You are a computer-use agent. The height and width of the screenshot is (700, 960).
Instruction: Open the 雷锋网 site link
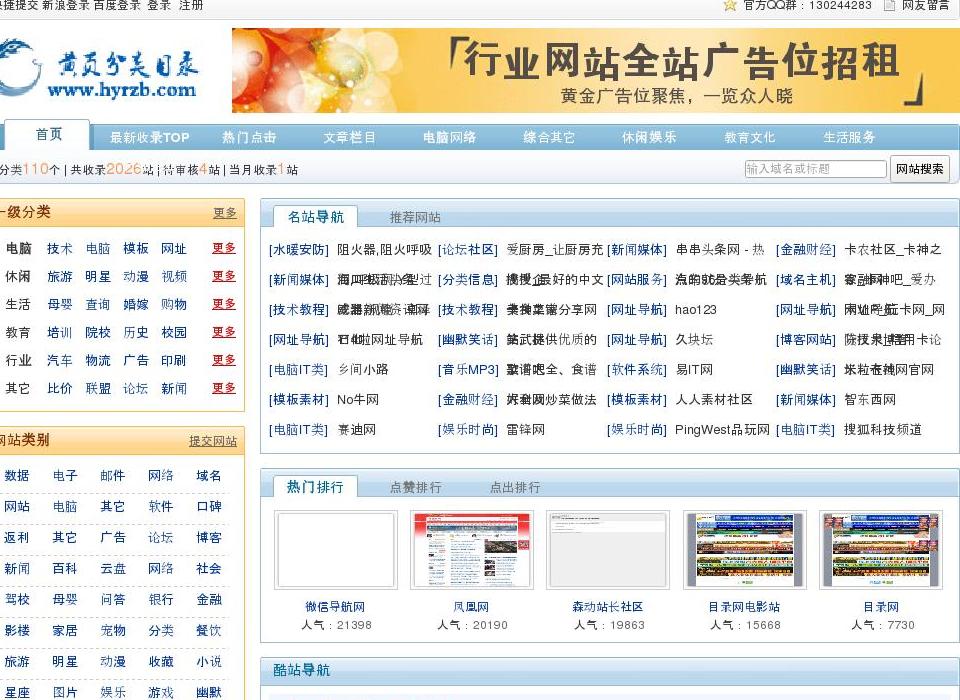pos(525,430)
